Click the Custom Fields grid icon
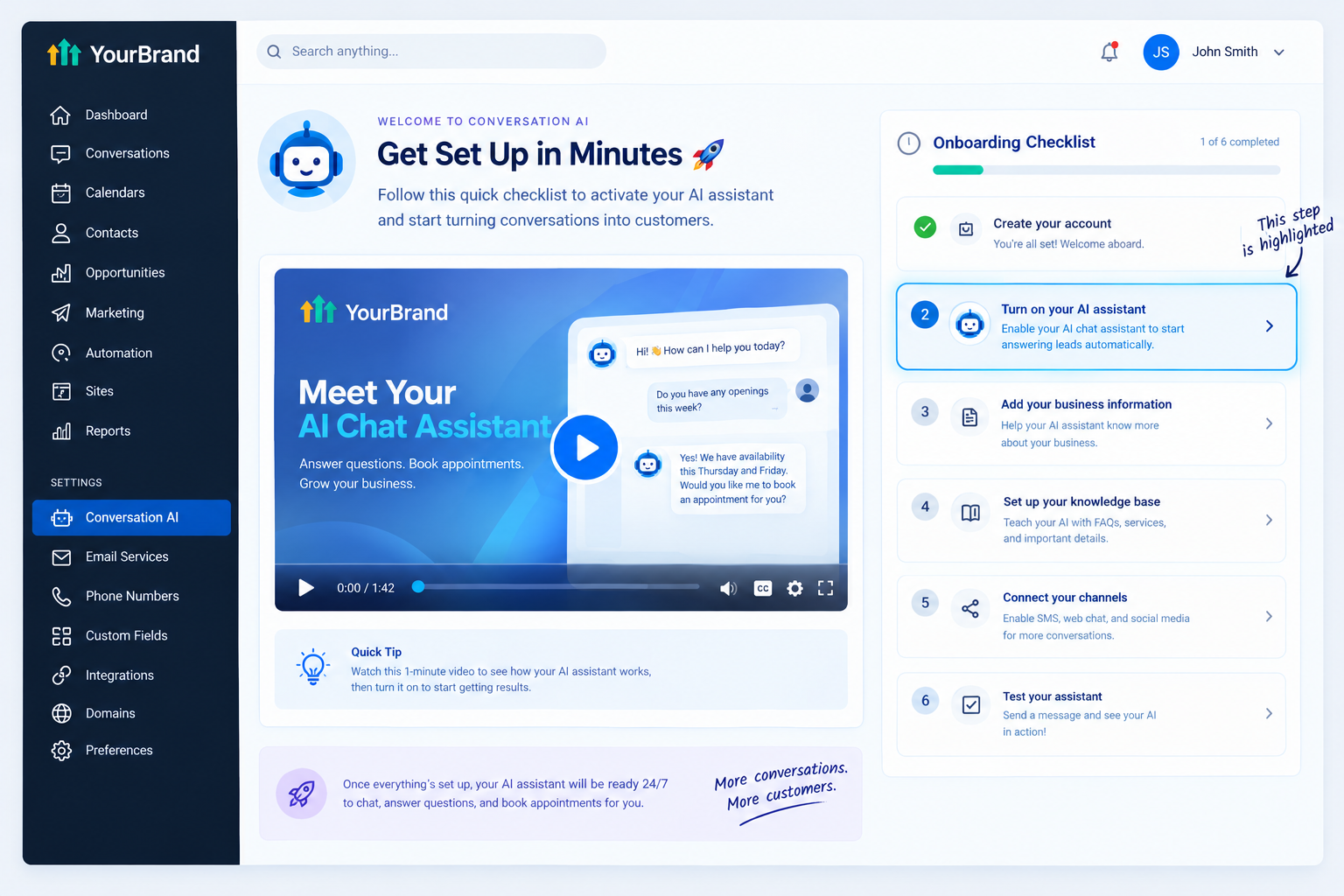This screenshot has height=896, width=1344. (x=60, y=636)
